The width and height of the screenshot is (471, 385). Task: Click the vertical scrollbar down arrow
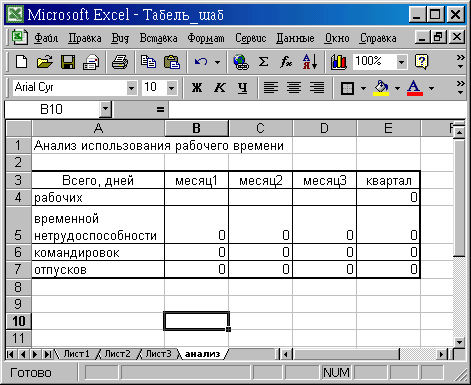point(460,342)
